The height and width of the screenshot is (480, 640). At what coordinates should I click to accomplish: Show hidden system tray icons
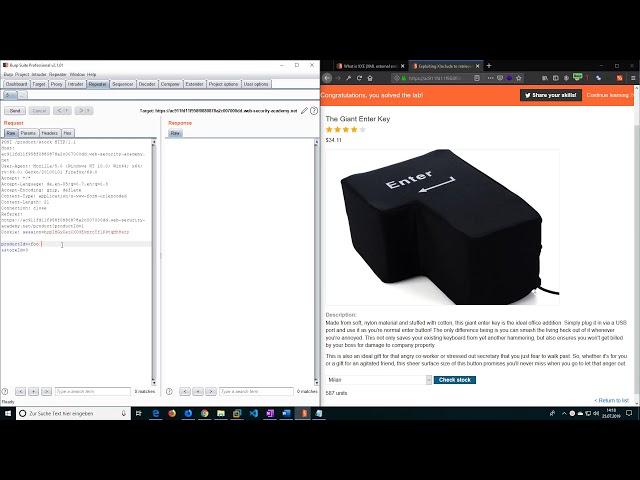[x=564, y=413]
